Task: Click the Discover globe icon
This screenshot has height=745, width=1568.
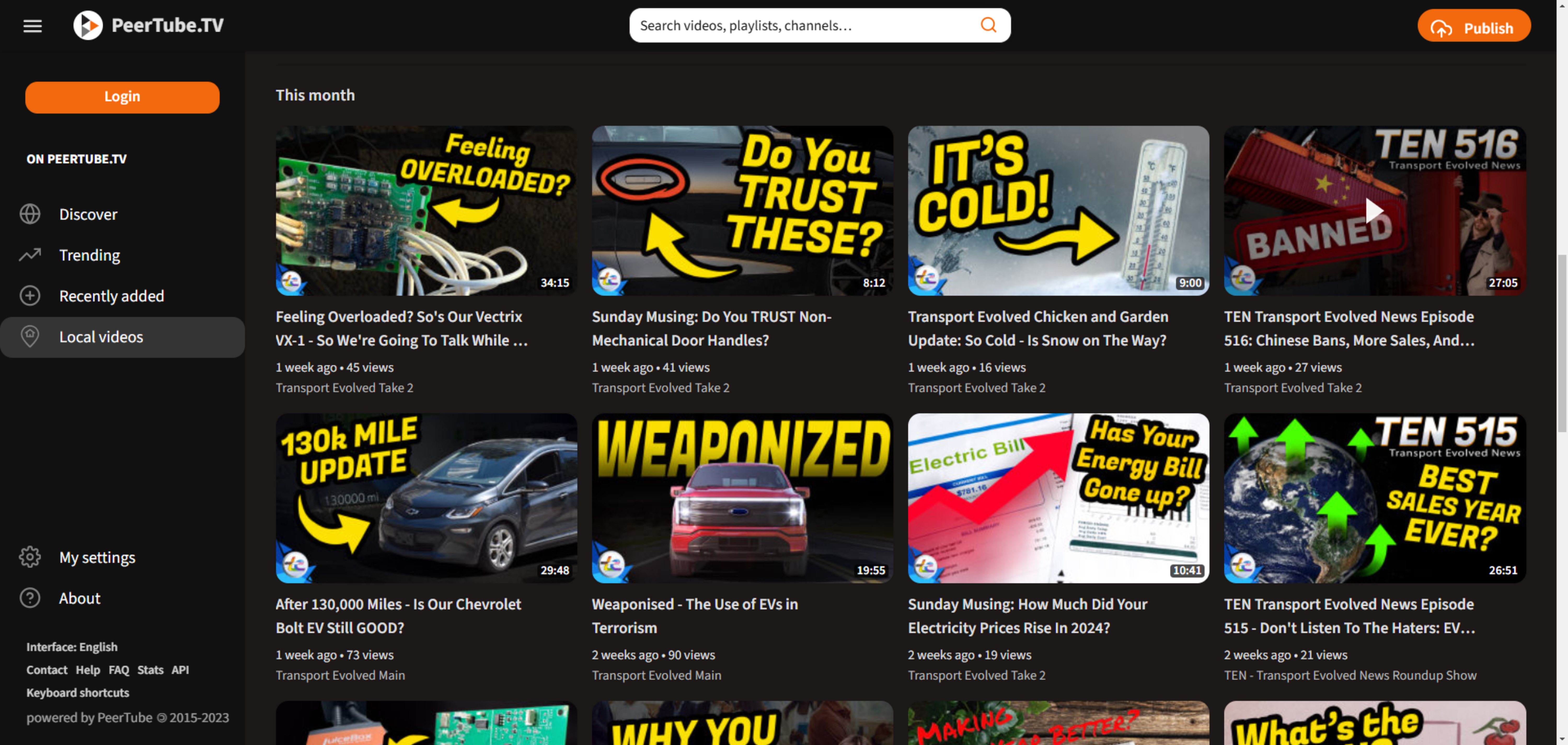Action: click(30, 214)
